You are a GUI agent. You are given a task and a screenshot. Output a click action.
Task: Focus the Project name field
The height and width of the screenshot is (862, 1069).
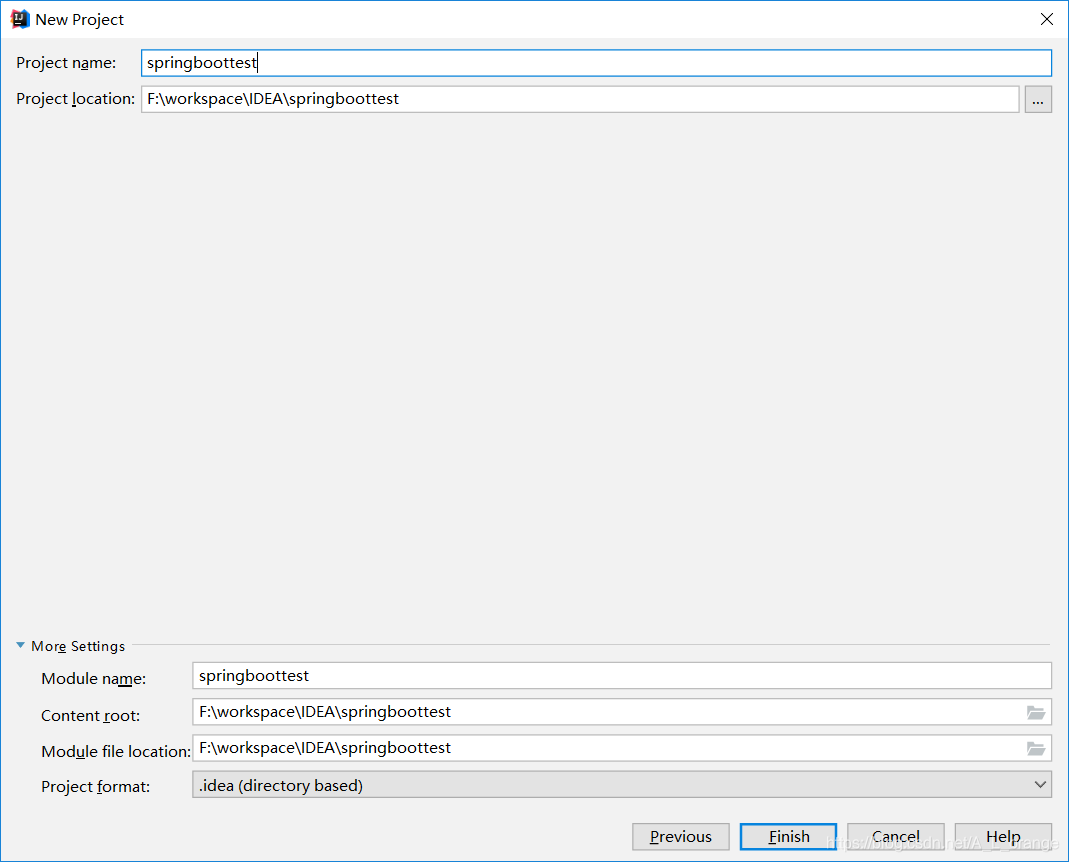point(597,63)
